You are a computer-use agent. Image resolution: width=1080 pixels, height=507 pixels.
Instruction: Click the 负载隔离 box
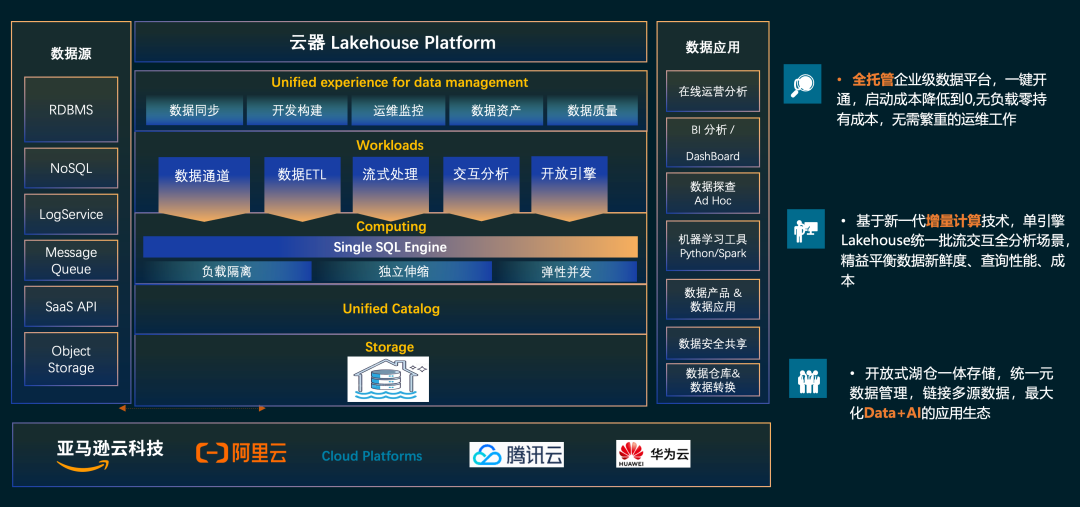coord(227,271)
